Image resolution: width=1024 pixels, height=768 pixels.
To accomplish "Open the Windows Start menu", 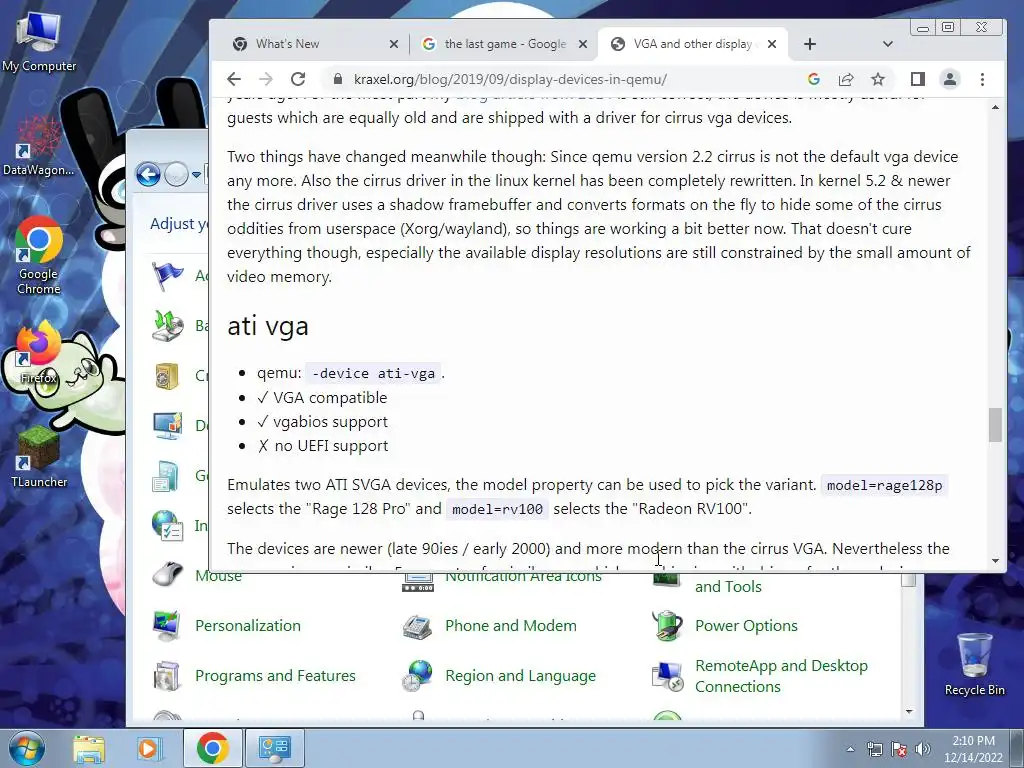I will click(27, 748).
